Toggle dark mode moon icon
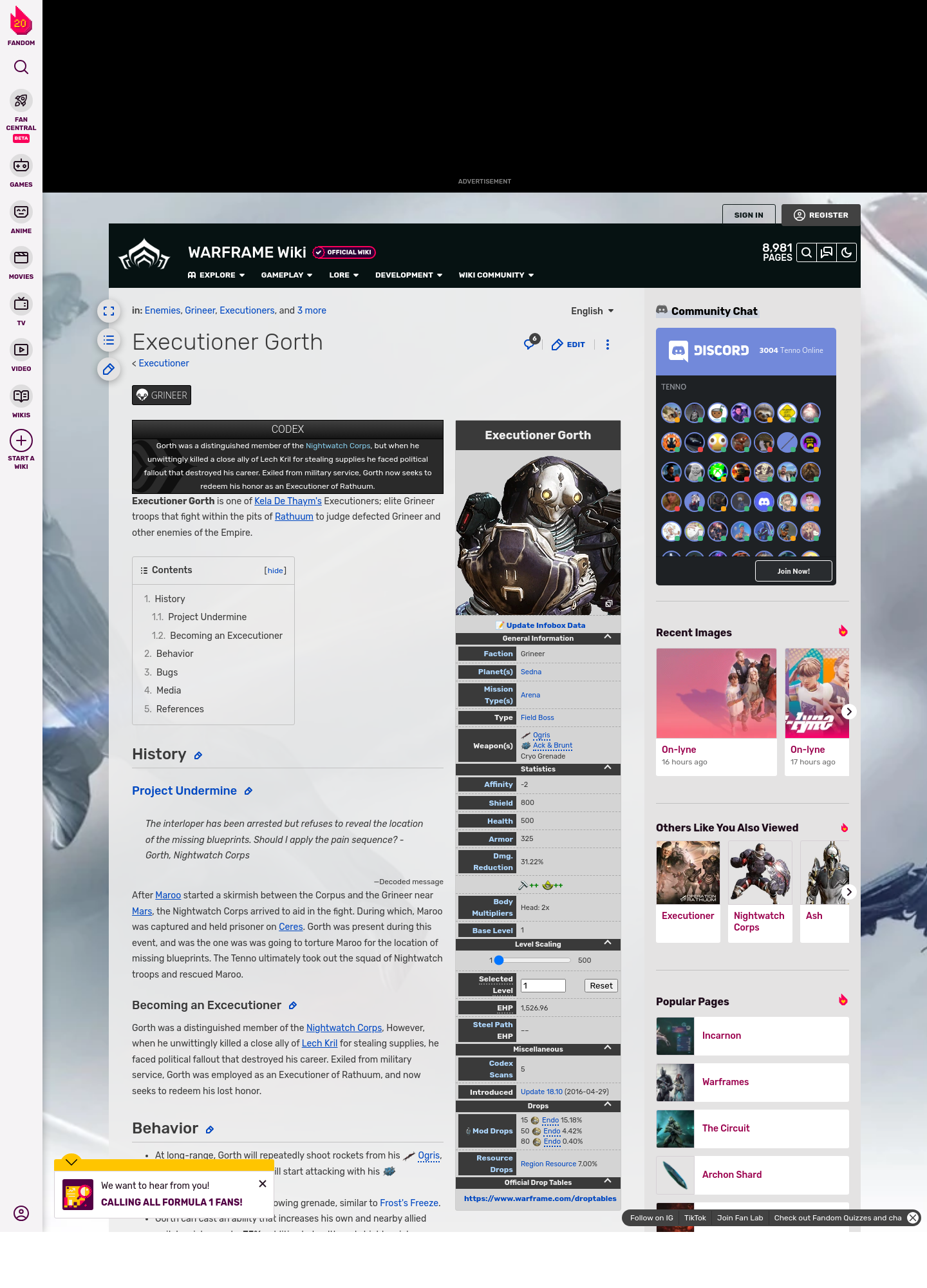This screenshot has height=1288, width=927. pyautogui.click(x=847, y=252)
